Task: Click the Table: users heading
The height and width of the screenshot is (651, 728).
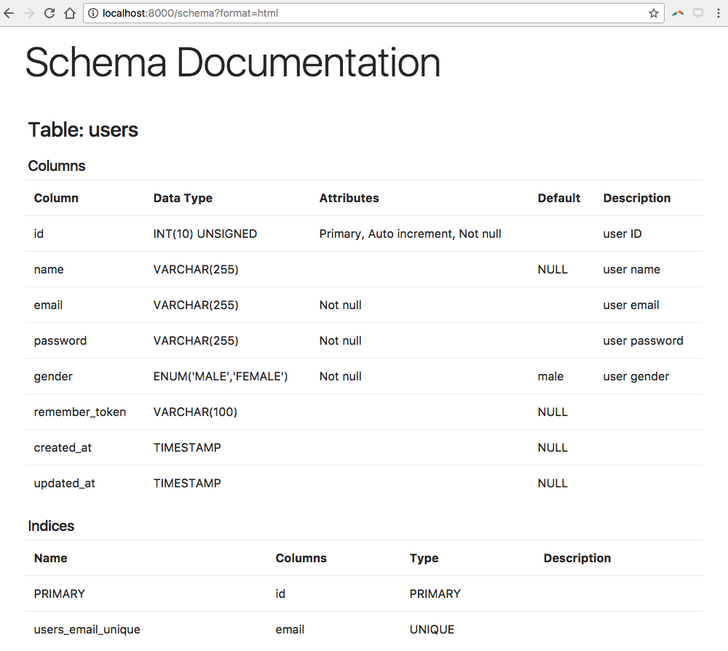Action: tap(83, 130)
